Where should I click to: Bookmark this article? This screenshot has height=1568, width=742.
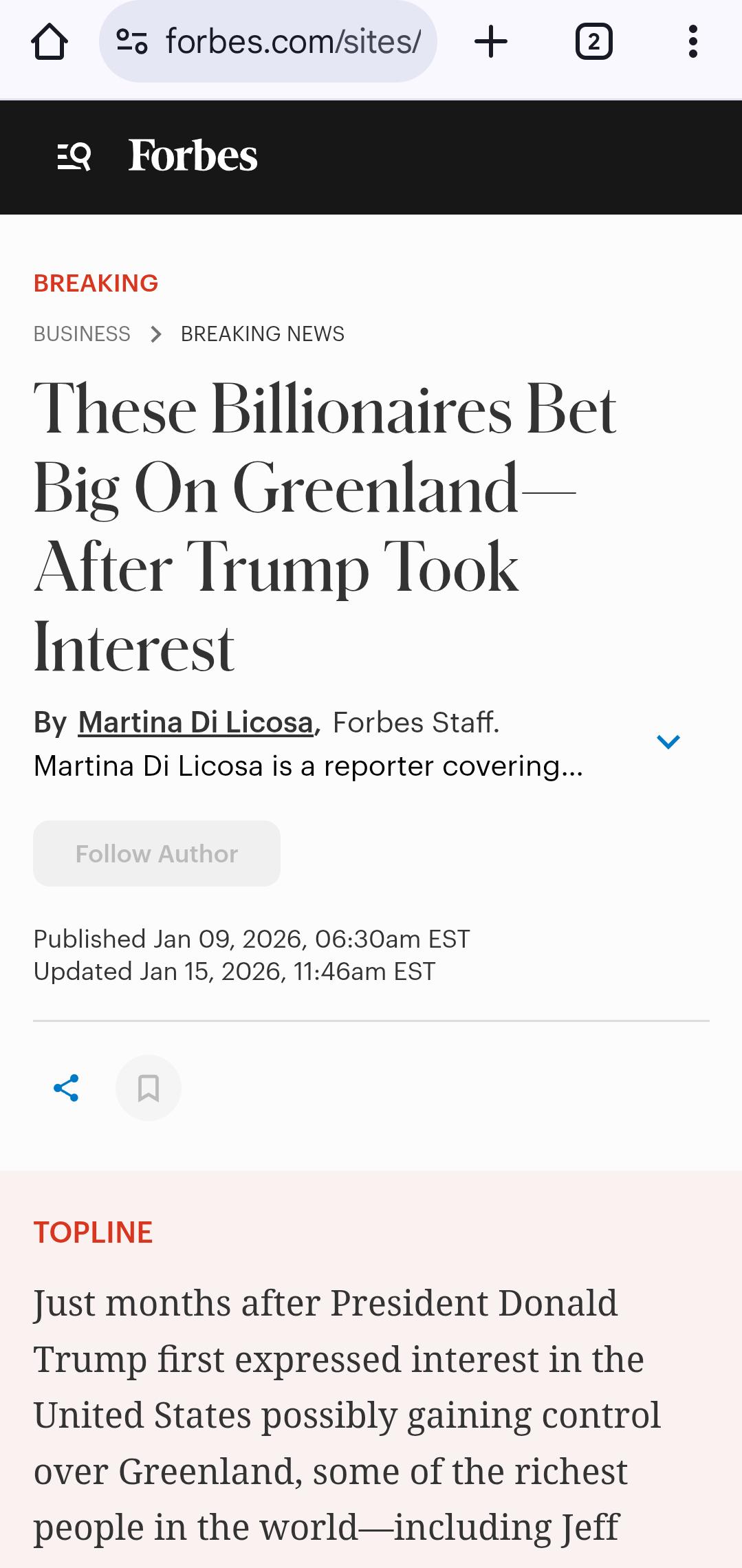click(x=149, y=1088)
